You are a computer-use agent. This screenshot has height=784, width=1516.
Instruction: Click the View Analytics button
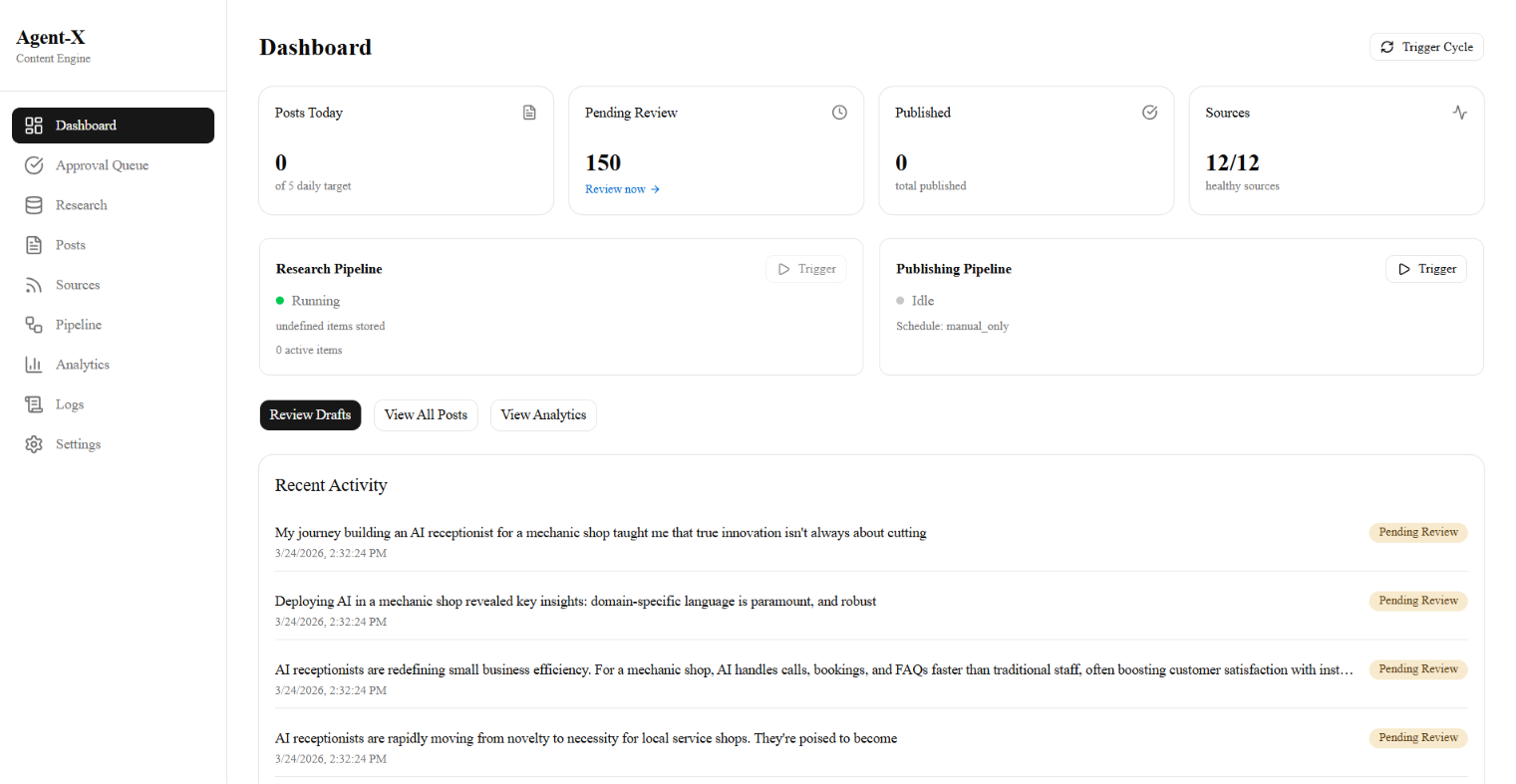coord(543,415)
